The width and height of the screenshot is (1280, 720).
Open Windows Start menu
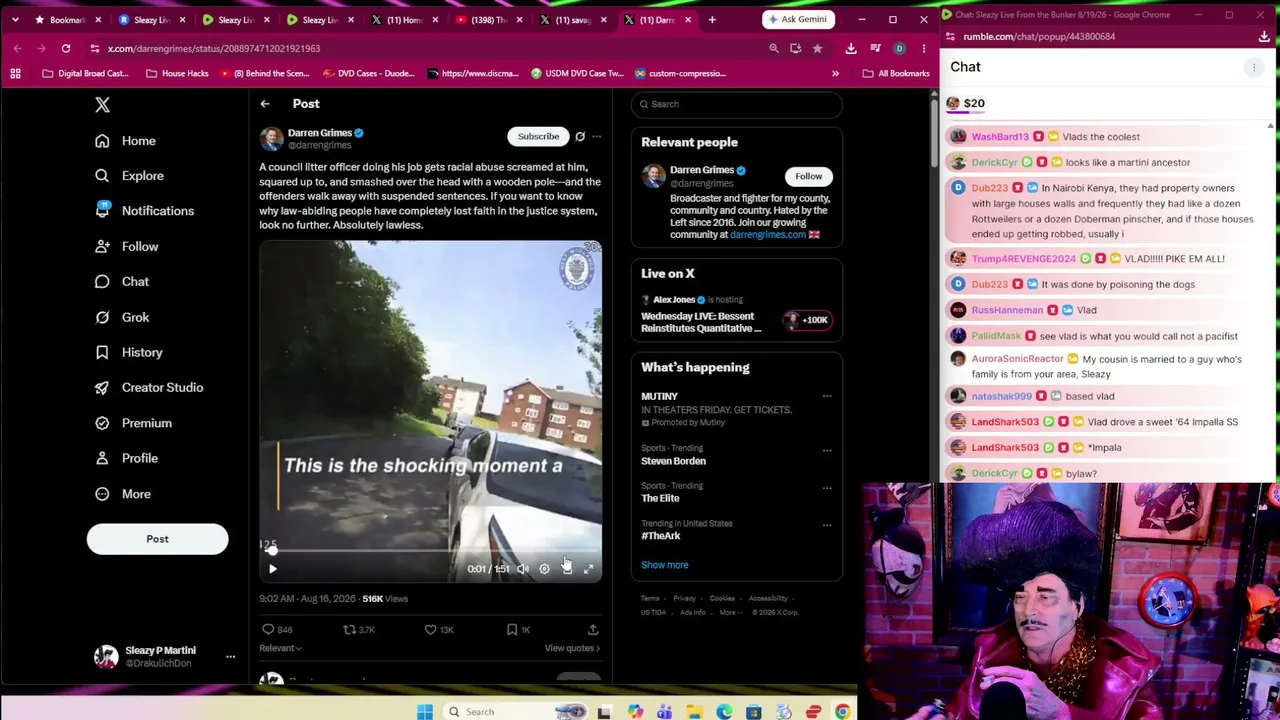point(425,712)
